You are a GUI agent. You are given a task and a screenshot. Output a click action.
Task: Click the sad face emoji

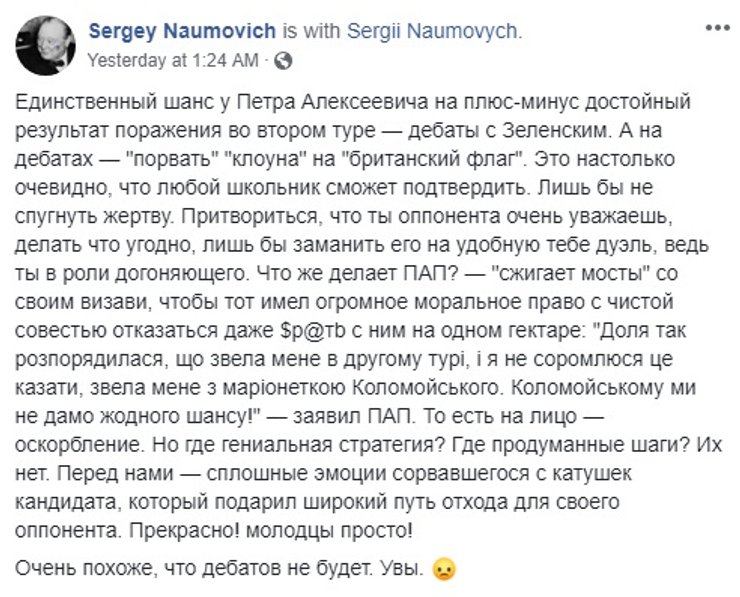(x=444, y=570)
